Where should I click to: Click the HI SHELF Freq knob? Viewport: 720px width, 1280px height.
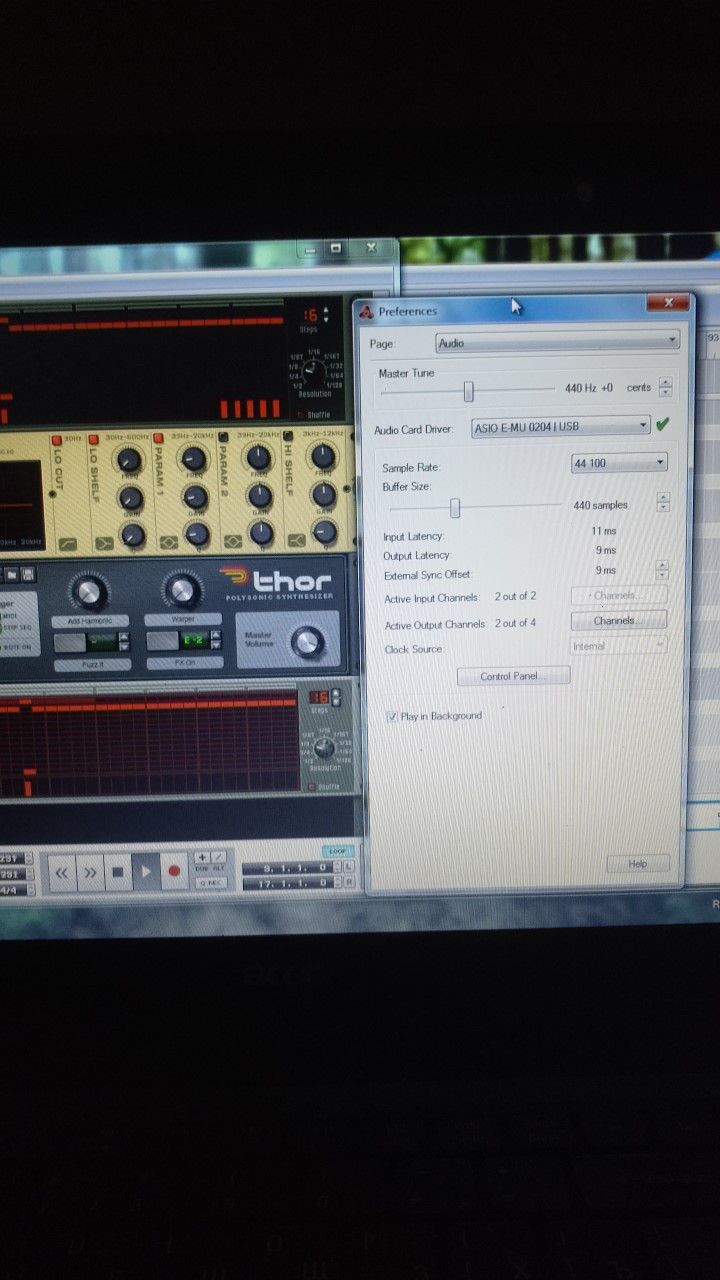(323, 457)
